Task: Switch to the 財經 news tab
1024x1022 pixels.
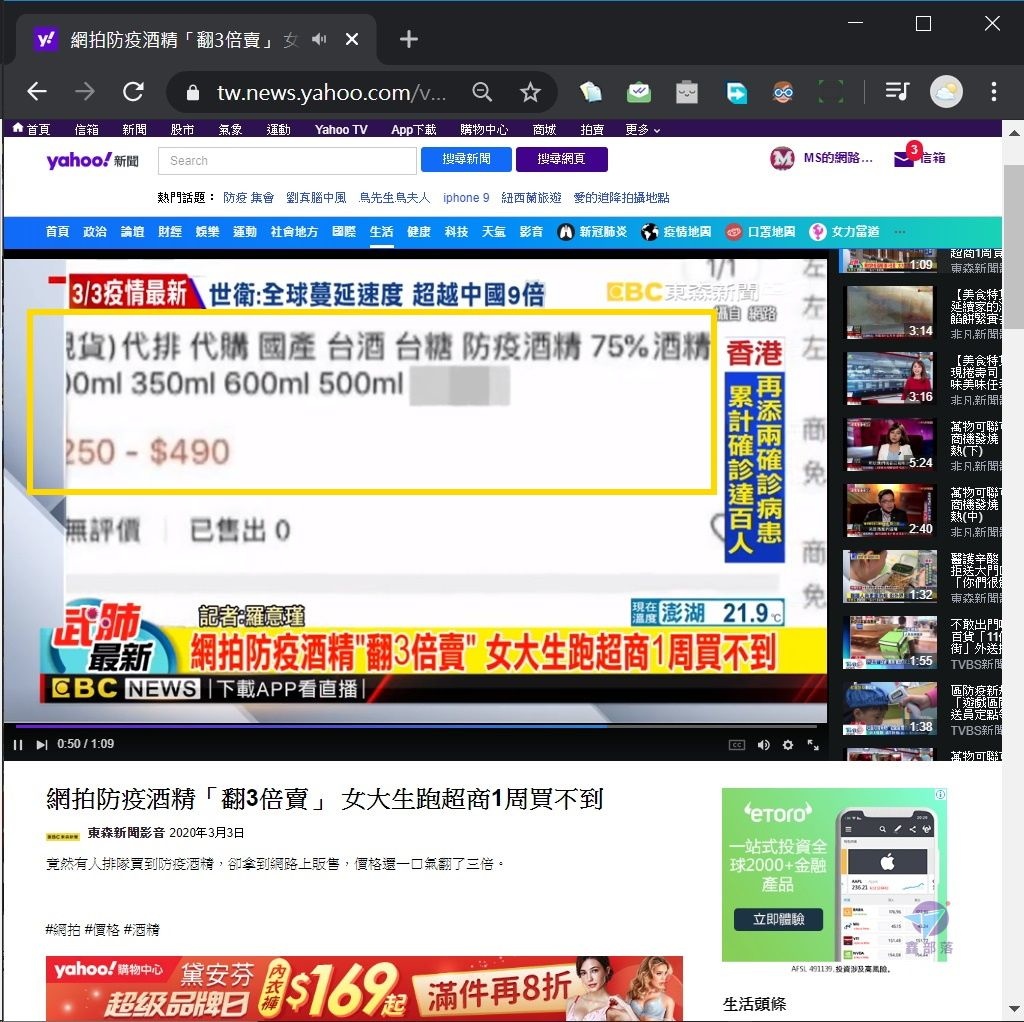Action: coord(170,232)
